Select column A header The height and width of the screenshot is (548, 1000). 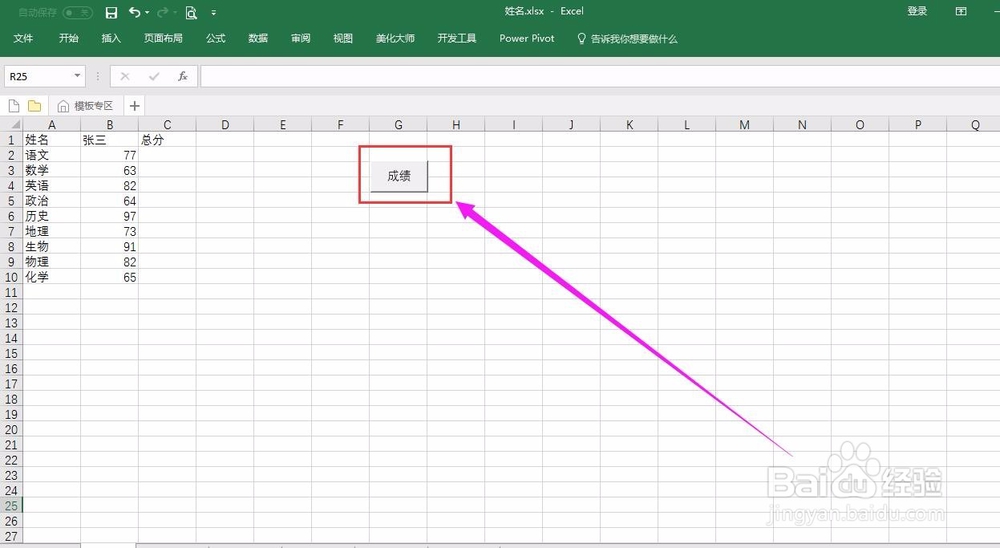tap(52, 124)
